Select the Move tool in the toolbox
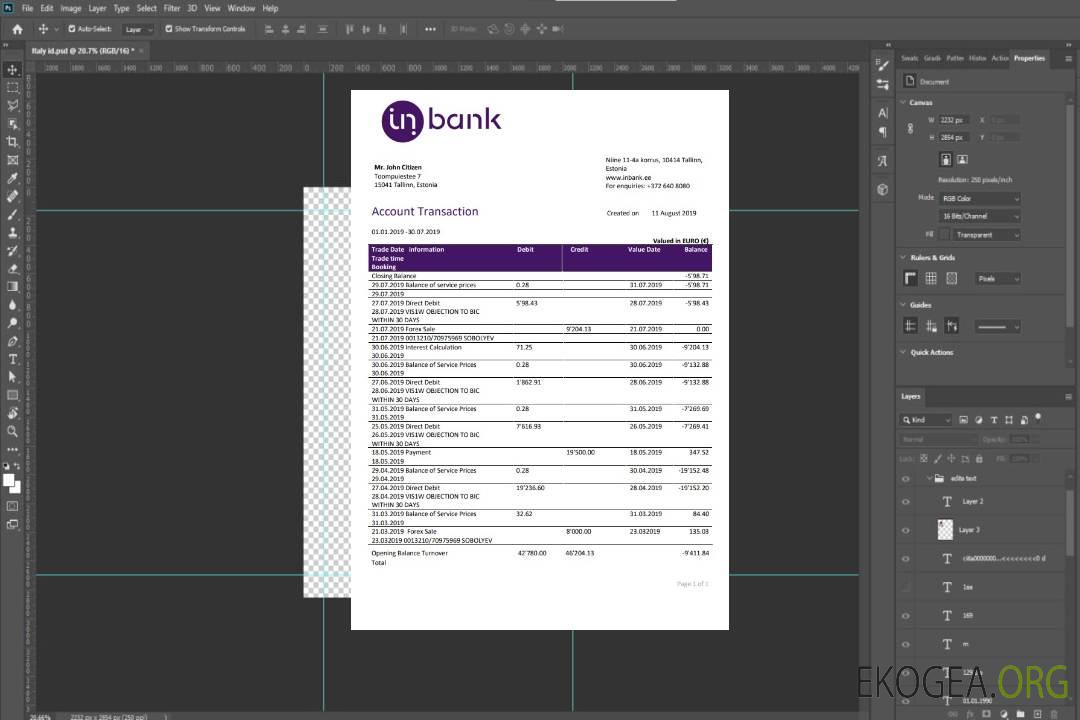Image resolution: width=1080 pixels, height=720 pixels. click(12, 70)
